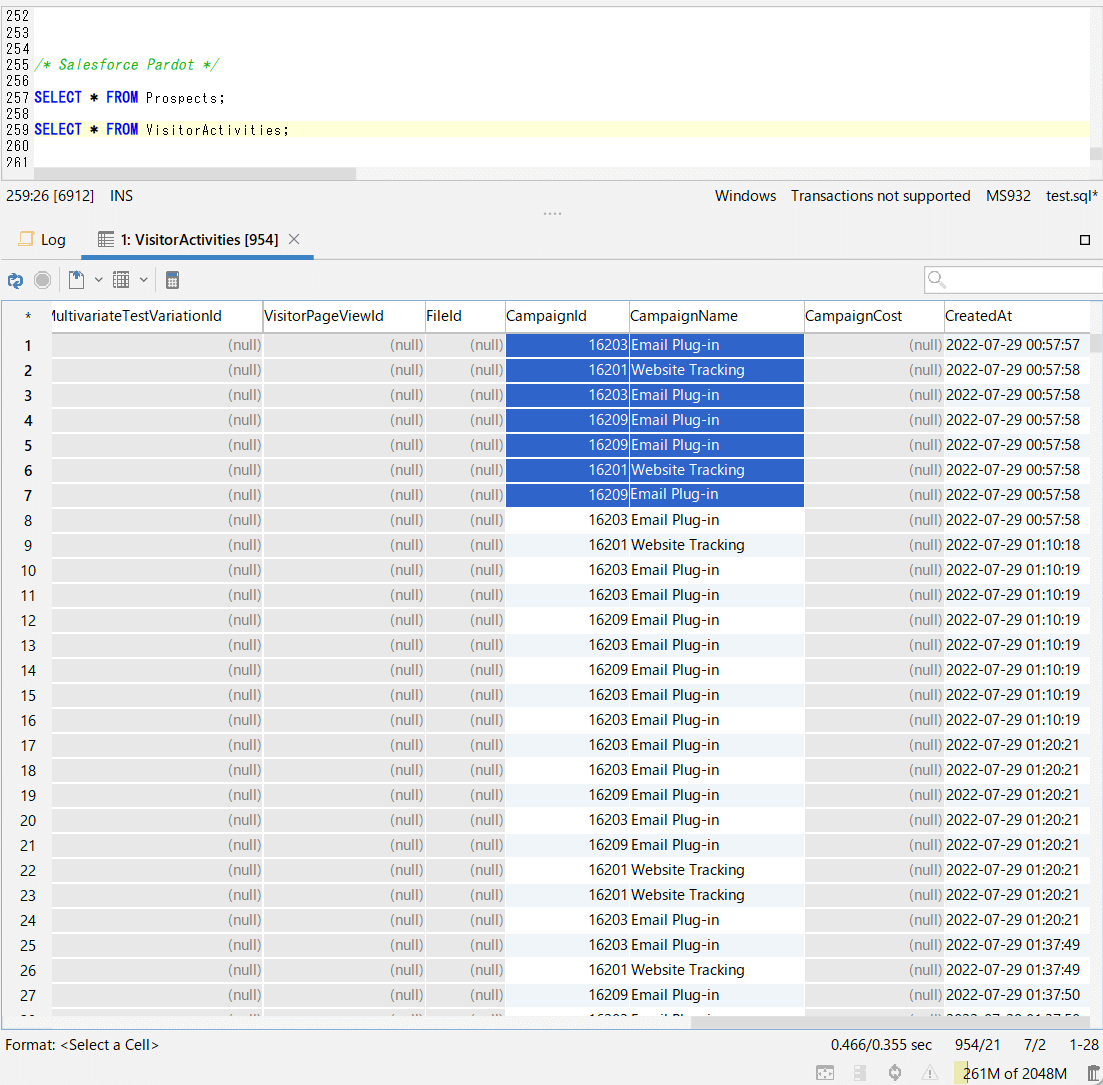
Task: Expand the grid view mode dropdown
Action: pyautogui.click(x=144, y=280)
